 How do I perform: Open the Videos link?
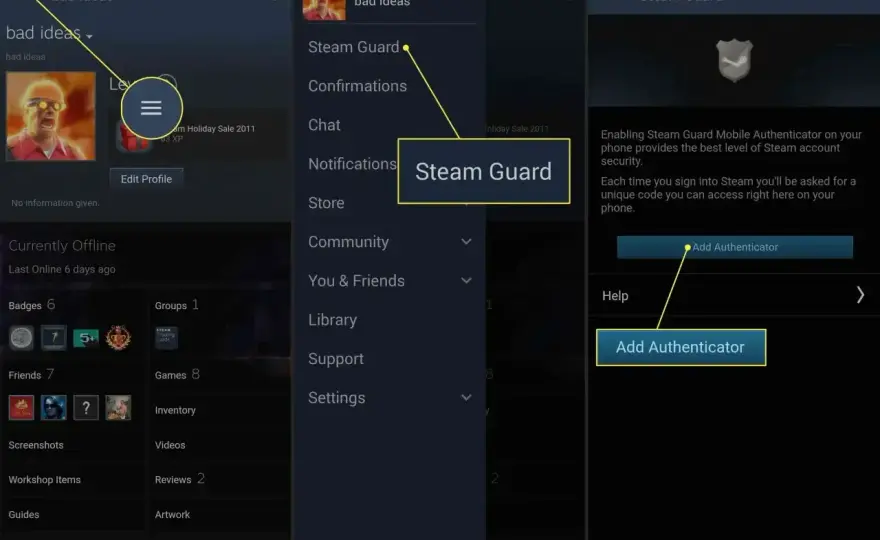pyautogui.click(x=170, y=445)
